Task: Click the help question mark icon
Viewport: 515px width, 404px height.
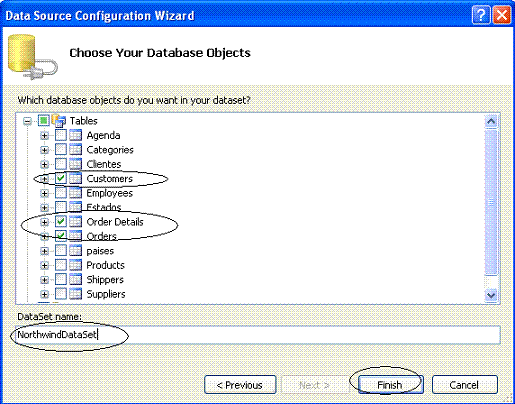Action: coord(481,15)
